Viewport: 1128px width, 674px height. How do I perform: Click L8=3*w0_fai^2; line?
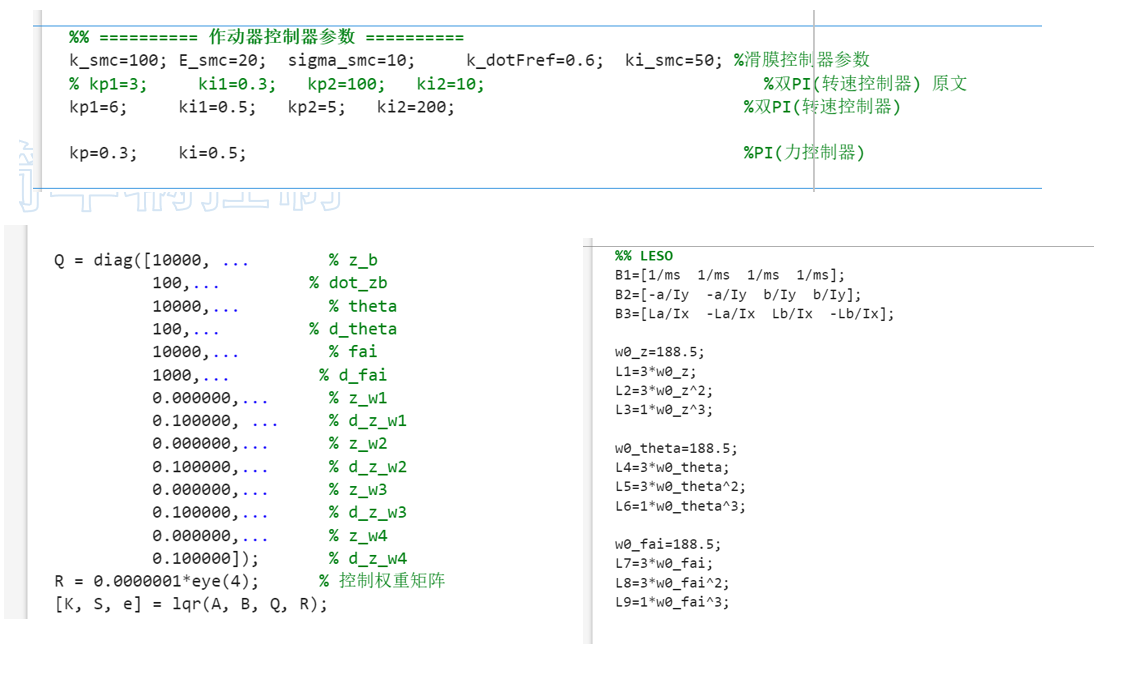tap(672, 583)
